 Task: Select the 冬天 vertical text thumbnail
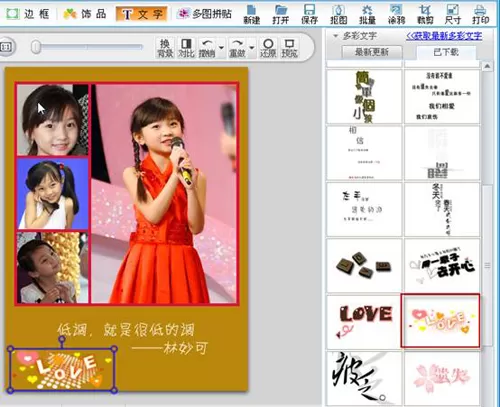442,209
